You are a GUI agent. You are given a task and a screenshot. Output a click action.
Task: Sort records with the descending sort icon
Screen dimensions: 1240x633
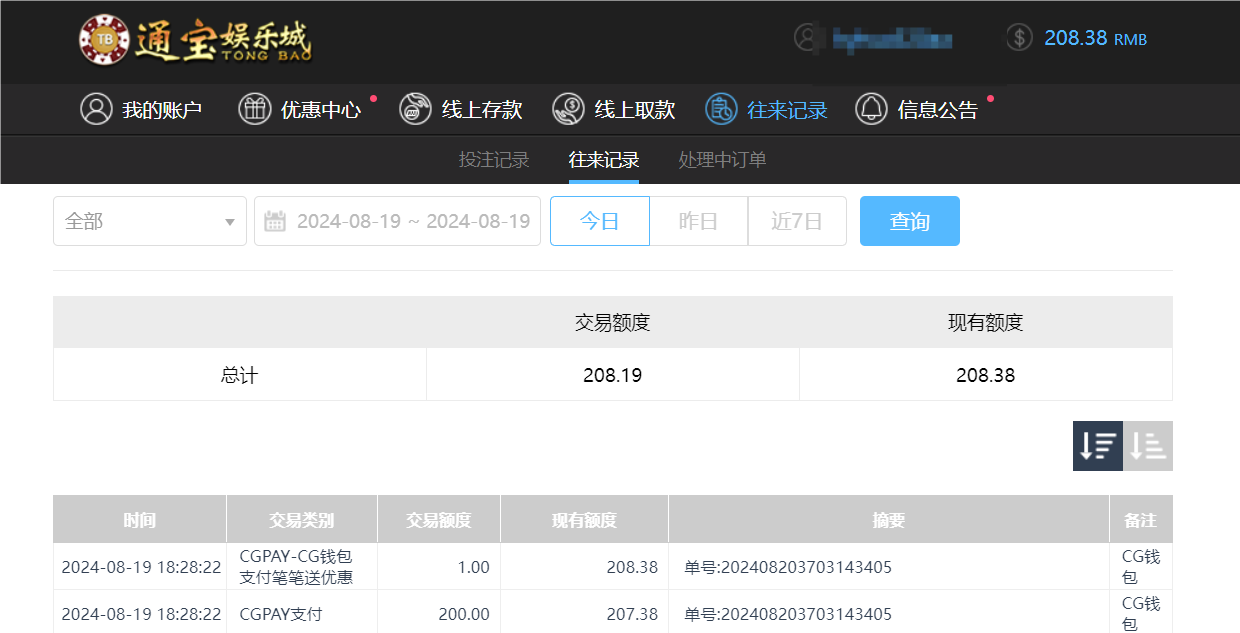coord(1097,446)
